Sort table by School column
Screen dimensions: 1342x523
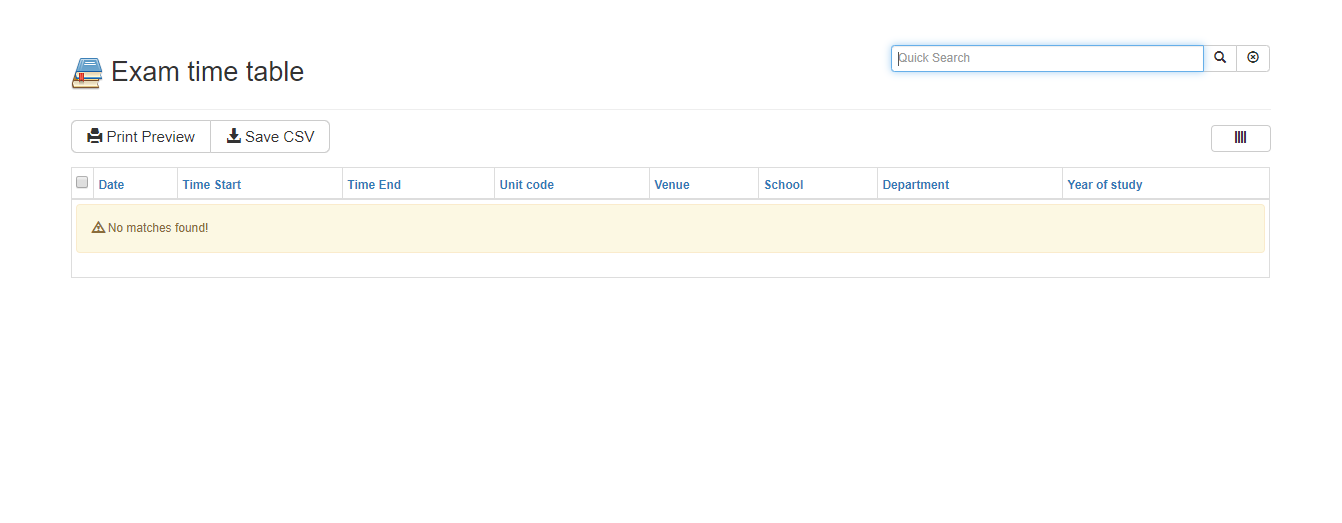[784, 185]
